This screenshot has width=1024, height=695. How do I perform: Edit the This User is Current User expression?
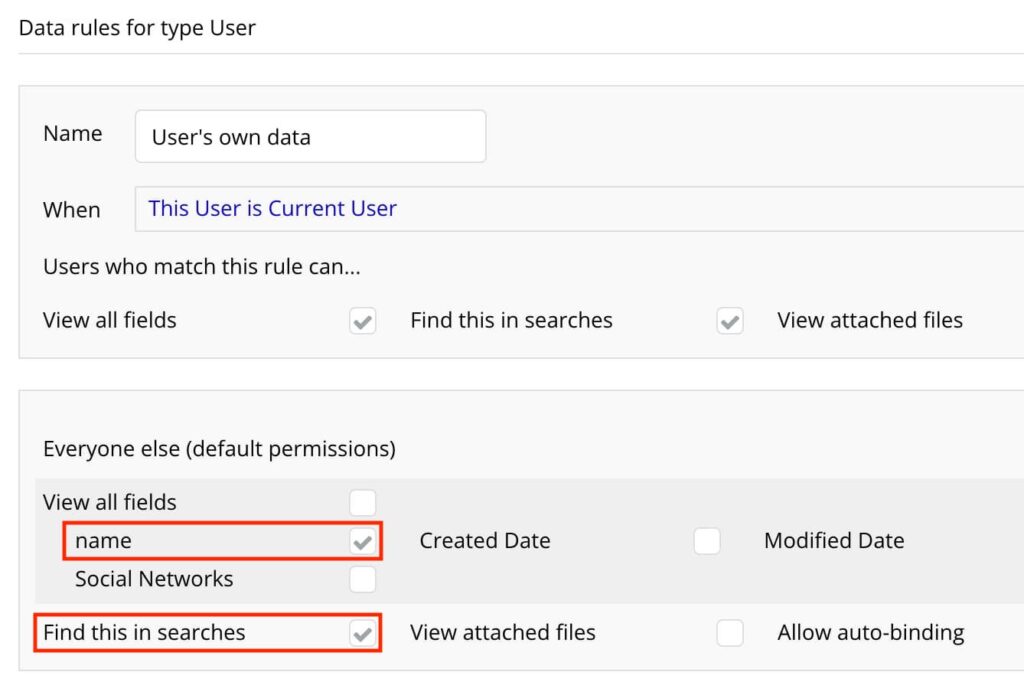(272, 208)
